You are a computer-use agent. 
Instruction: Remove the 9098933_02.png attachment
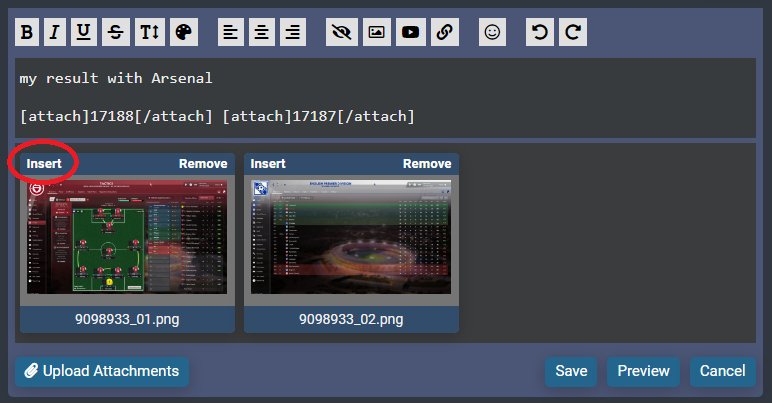pos(427,164)
